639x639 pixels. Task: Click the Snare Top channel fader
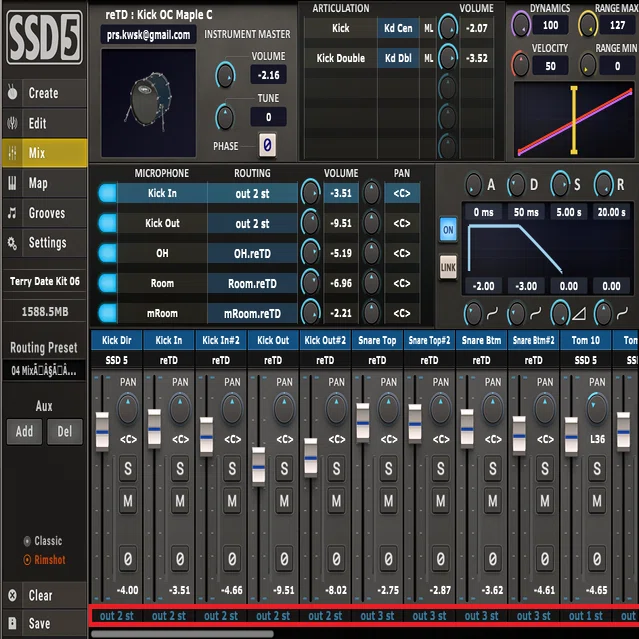click(363, 423)
